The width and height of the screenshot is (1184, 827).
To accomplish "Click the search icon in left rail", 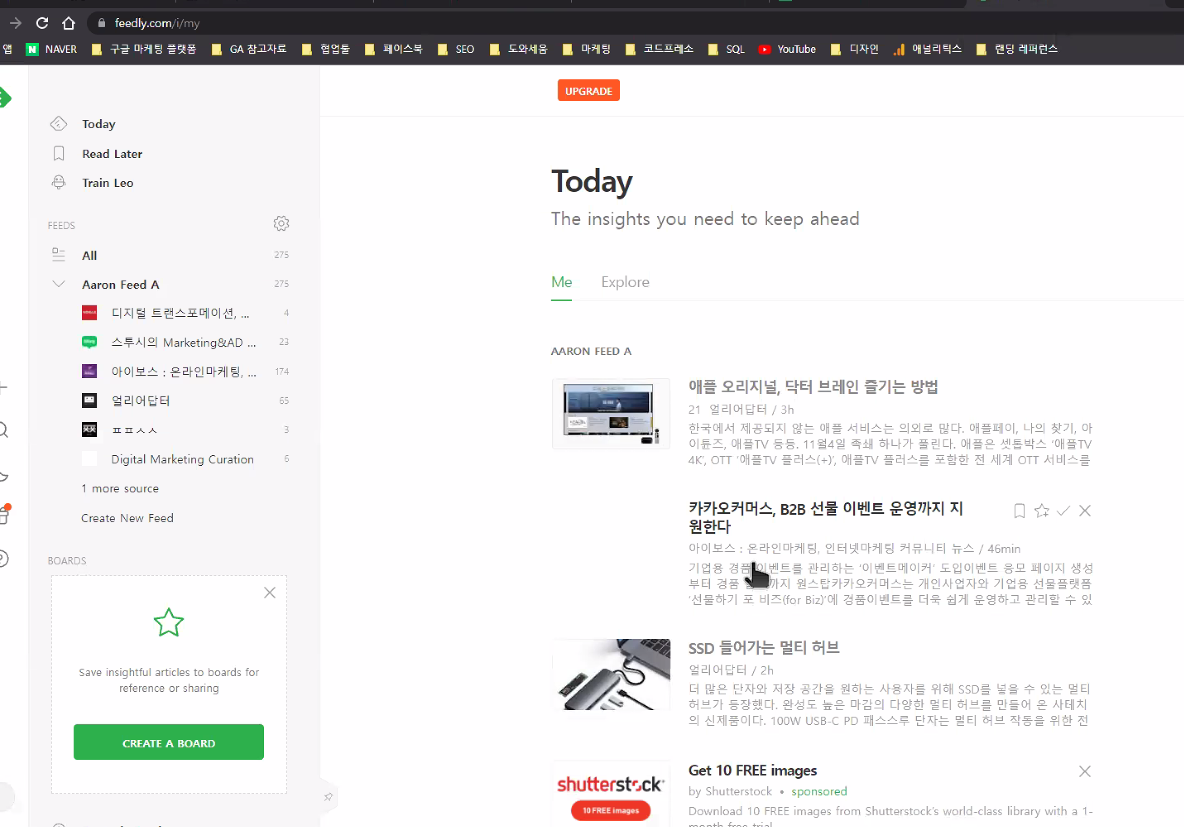I will click(4, 430).
